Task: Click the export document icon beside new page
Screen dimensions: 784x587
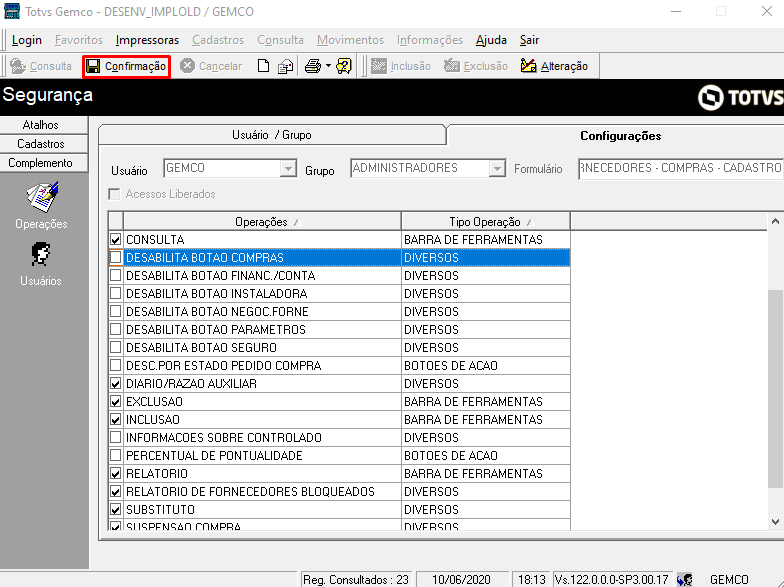Action: (286, 66)
